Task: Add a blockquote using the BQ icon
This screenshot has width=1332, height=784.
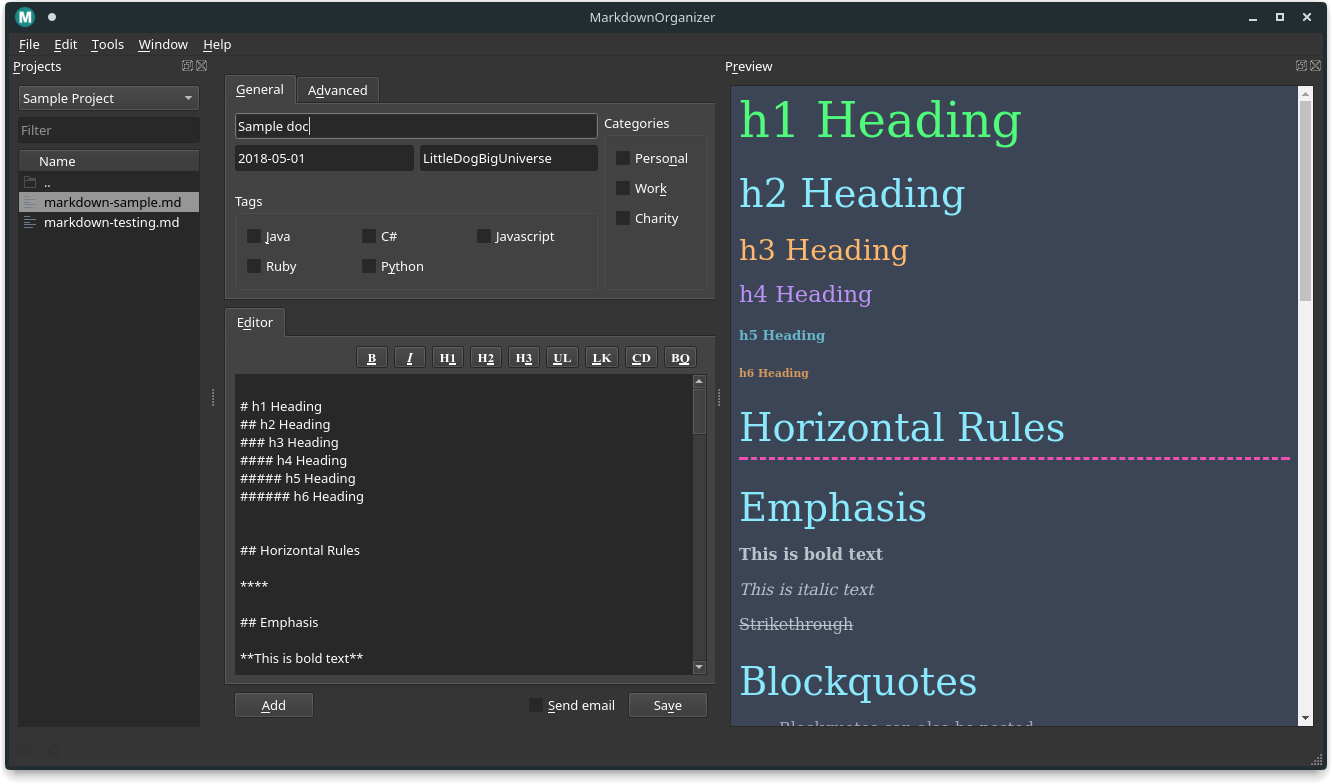Action: coord(679,357)
